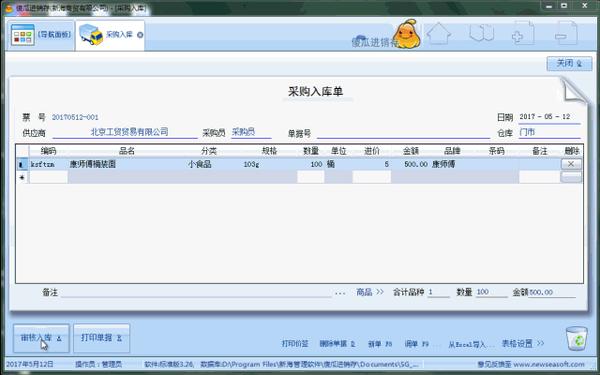
Task: Click the row selector of the ksftzm row
Action: coord(22,165)
